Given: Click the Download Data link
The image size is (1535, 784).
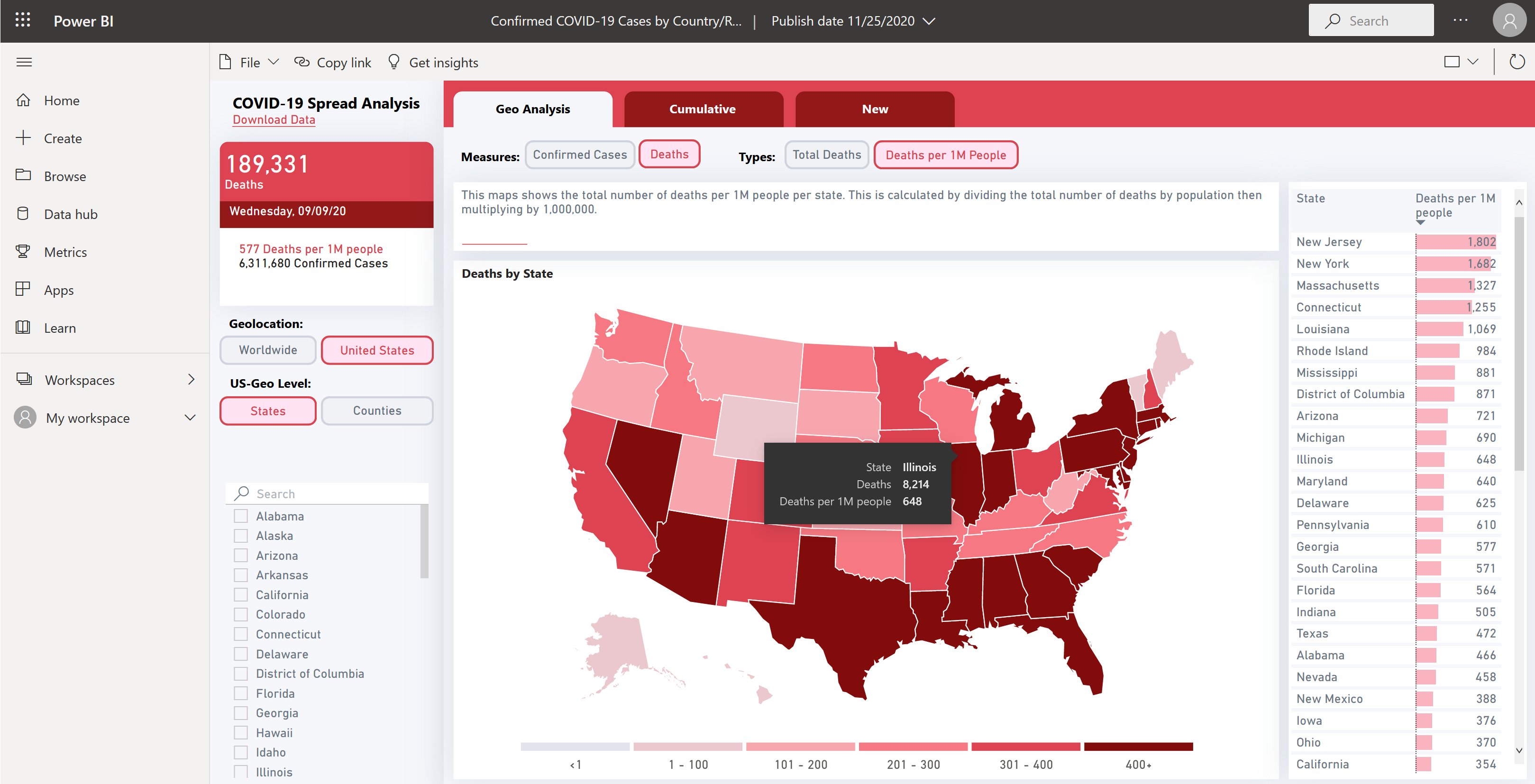Looking at the screenshot, I should [274, 120].
